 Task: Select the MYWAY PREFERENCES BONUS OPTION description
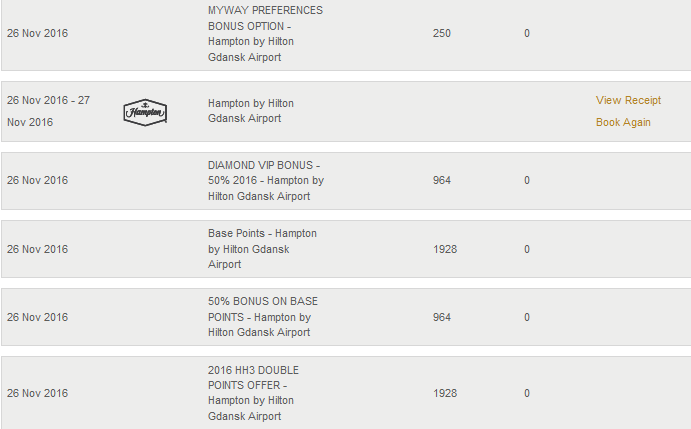265,34
